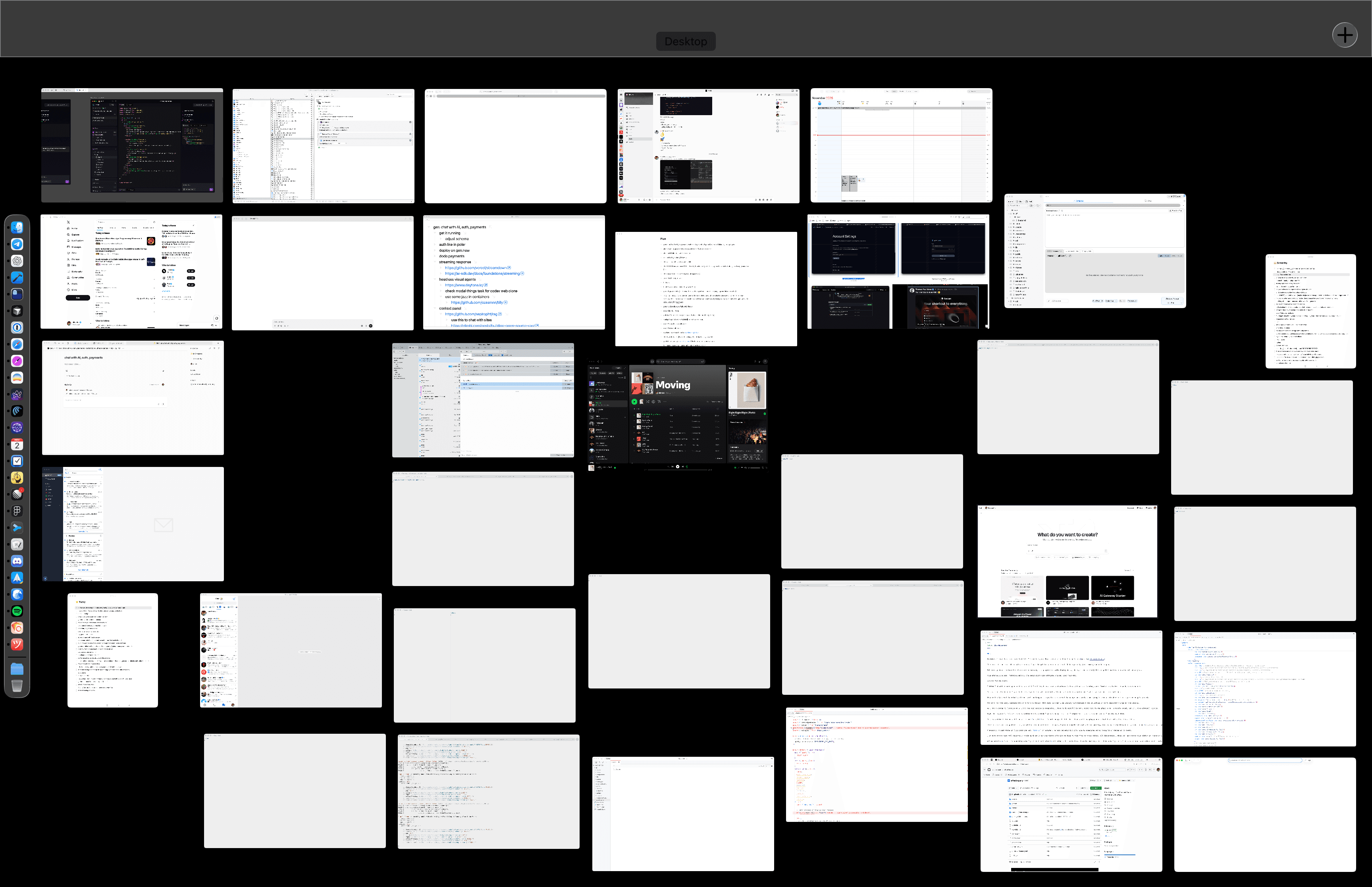This screenshot has width=1372, height=887.
Task: Add a new desktop space with plus button
Action: click(1344, 36)
